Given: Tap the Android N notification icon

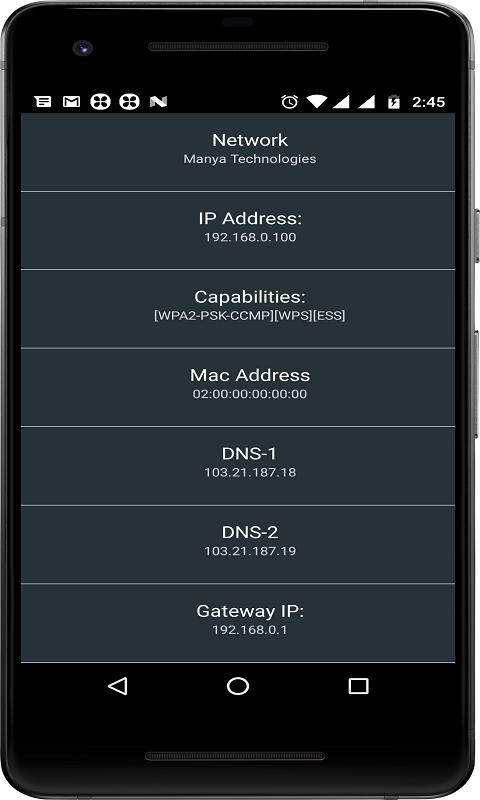Looking at the screenshot, I should tap(159, 102).
